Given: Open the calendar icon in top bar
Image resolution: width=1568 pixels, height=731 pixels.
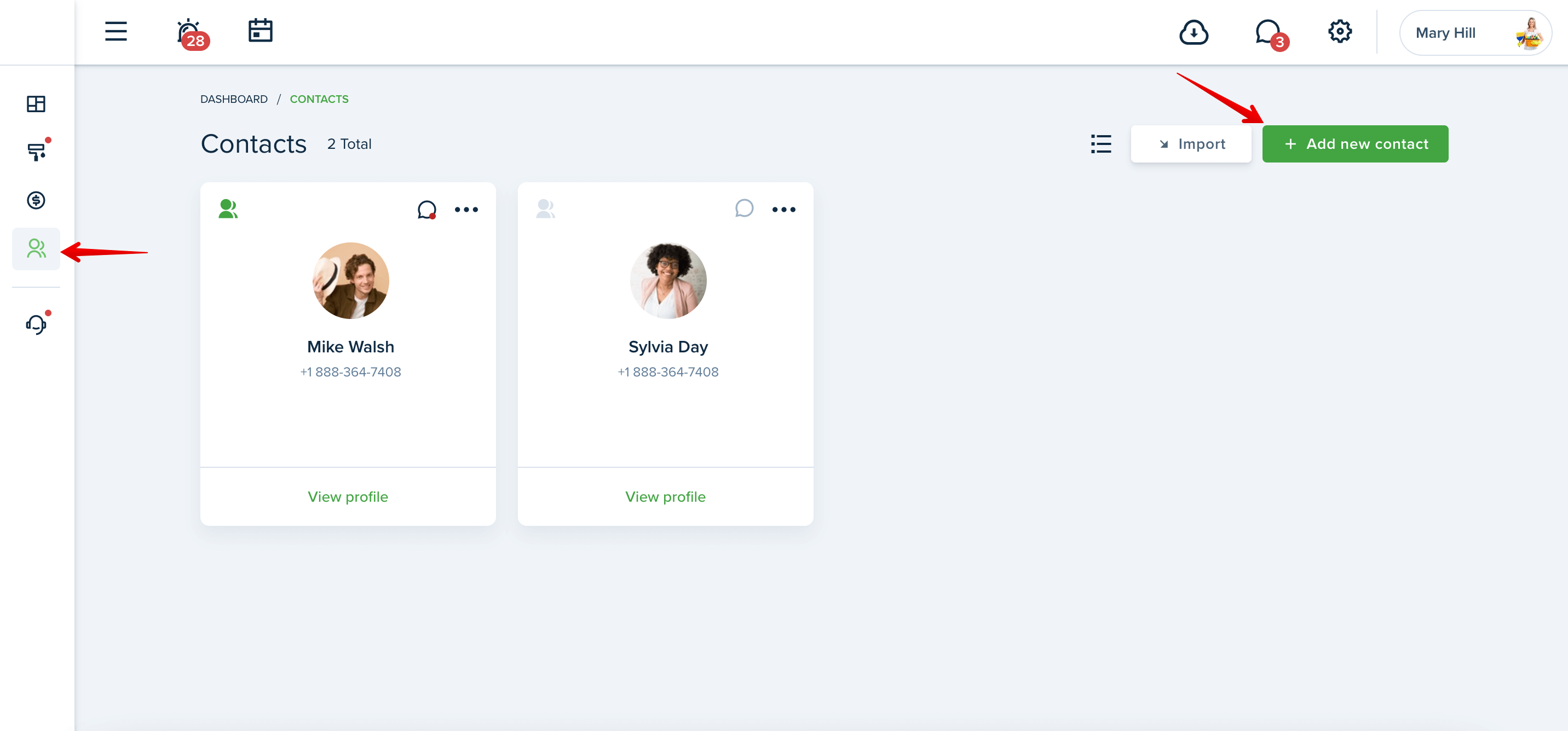Looking at the screenshot, I should pyautogui.click(x=261, y=31).
